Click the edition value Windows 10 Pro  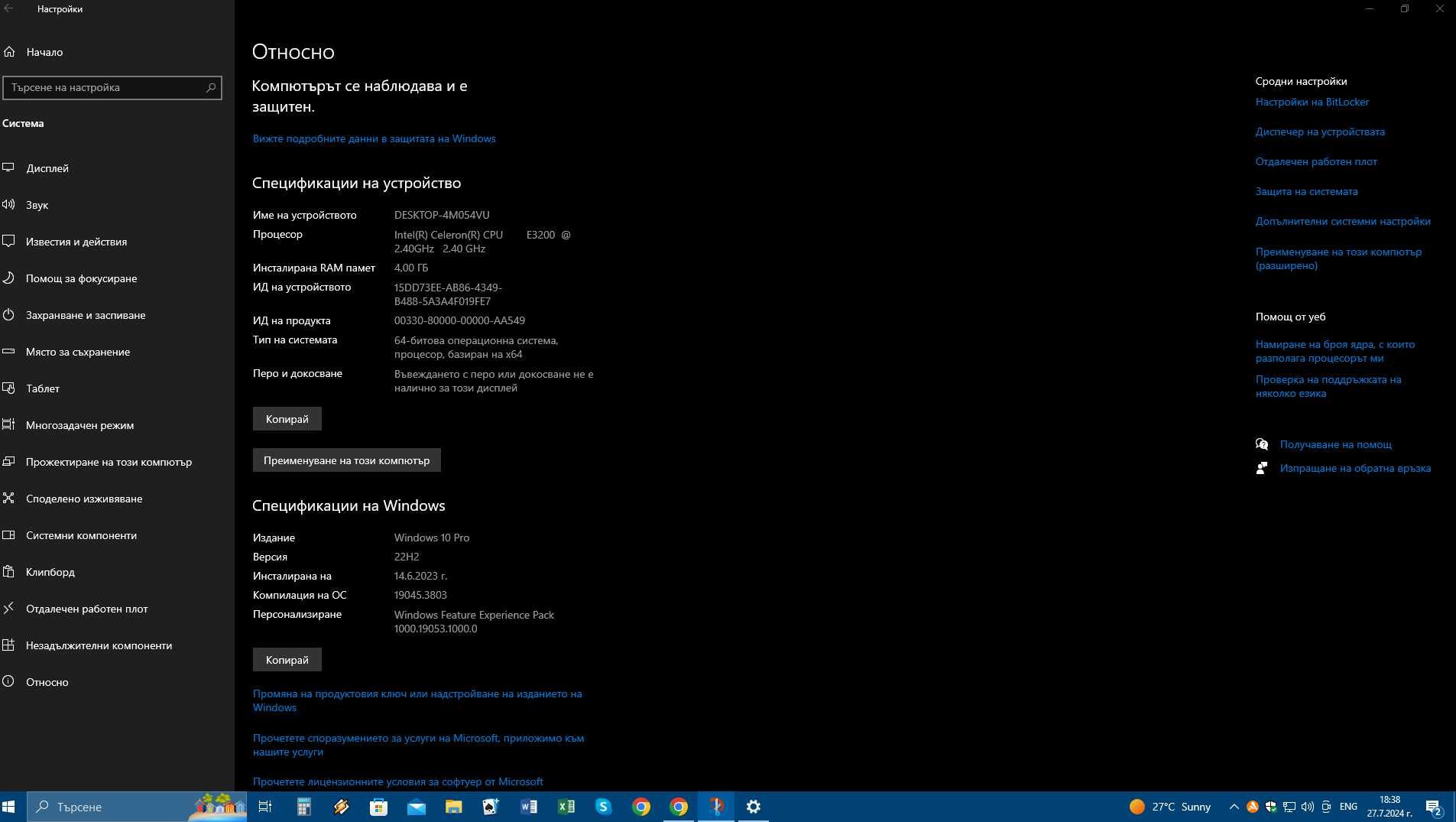[432, 538]
